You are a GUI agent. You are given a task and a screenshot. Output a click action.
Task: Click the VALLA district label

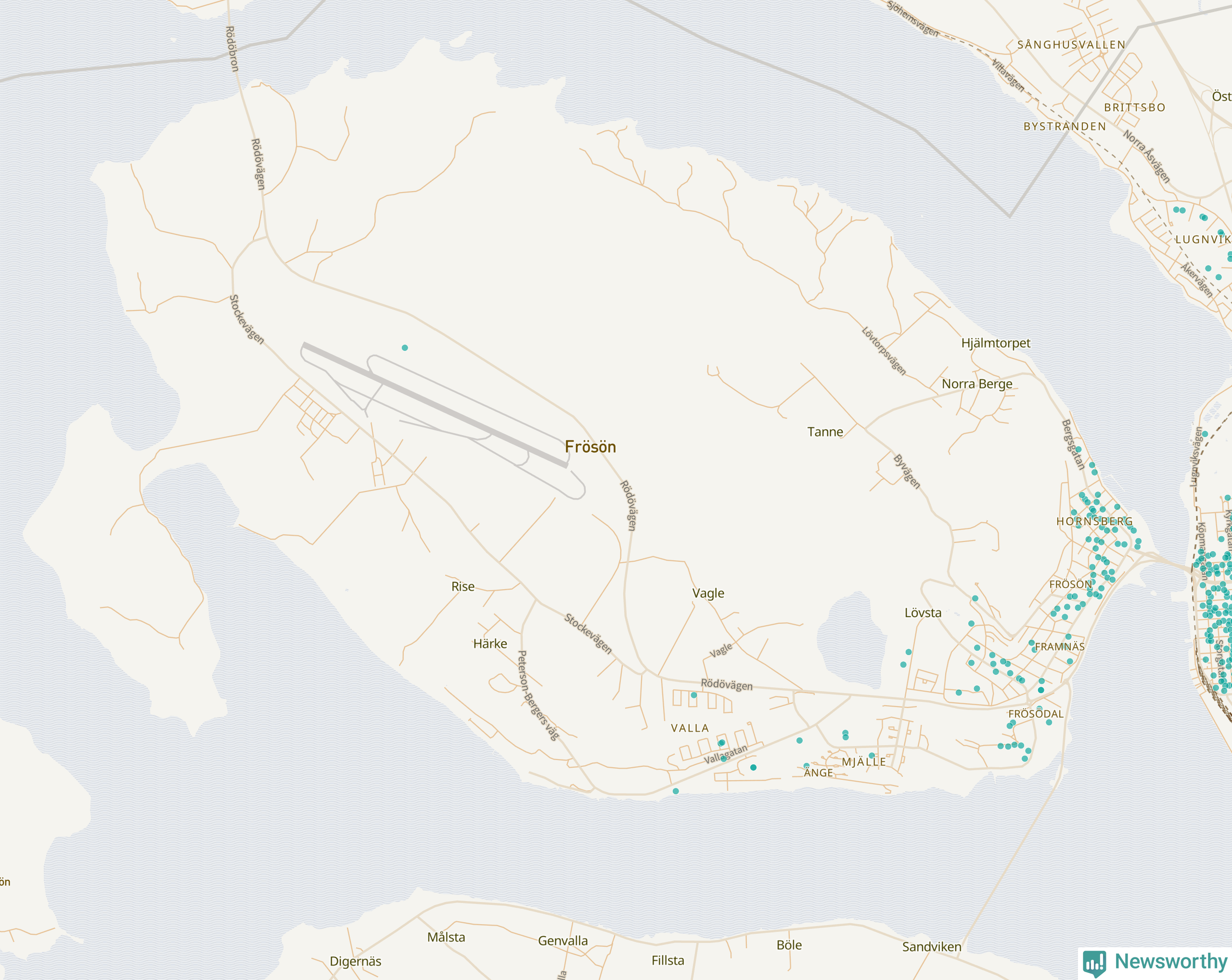tap(690, 728)
